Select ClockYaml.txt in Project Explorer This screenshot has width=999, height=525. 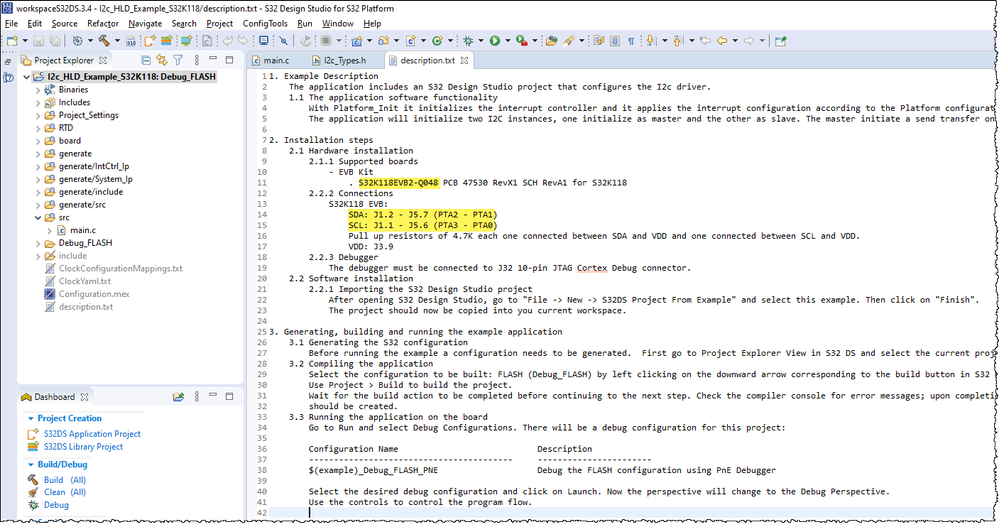[x=85, y=281]
